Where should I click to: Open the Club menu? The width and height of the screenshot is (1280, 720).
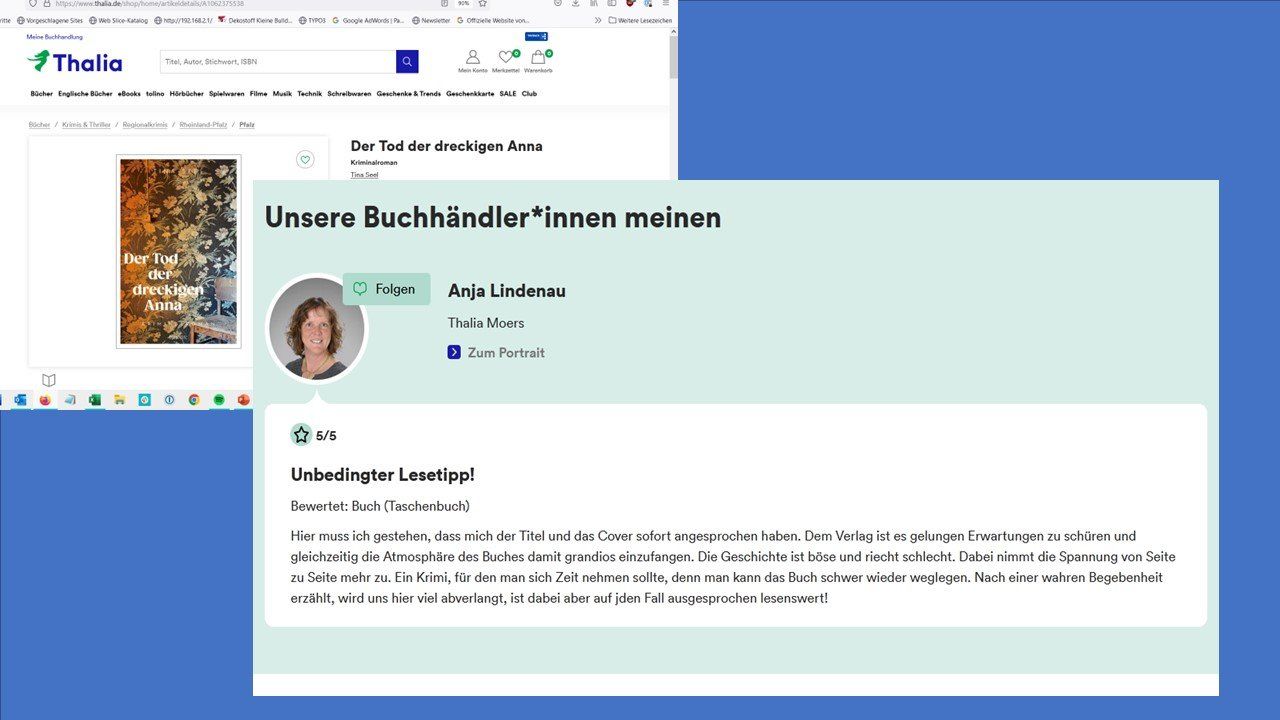click(x=529, y=94)
